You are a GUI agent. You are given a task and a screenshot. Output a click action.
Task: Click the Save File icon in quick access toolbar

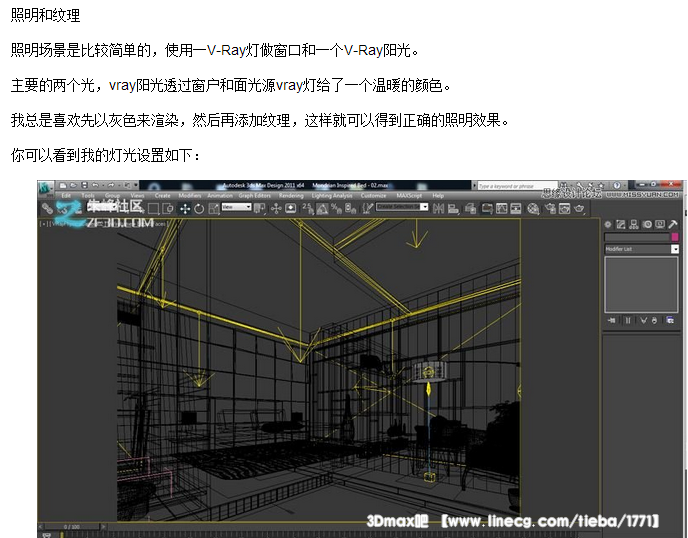coord(85,185)
